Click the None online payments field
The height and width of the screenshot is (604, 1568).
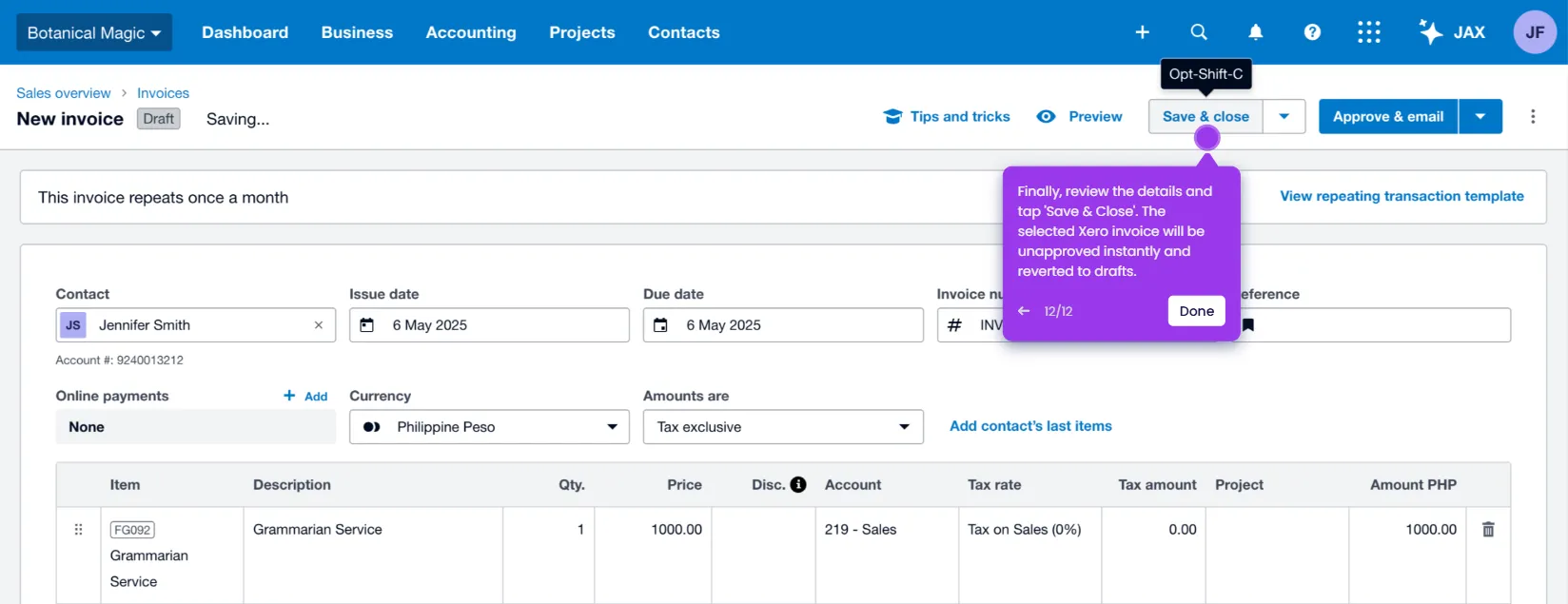coord(196,427)
